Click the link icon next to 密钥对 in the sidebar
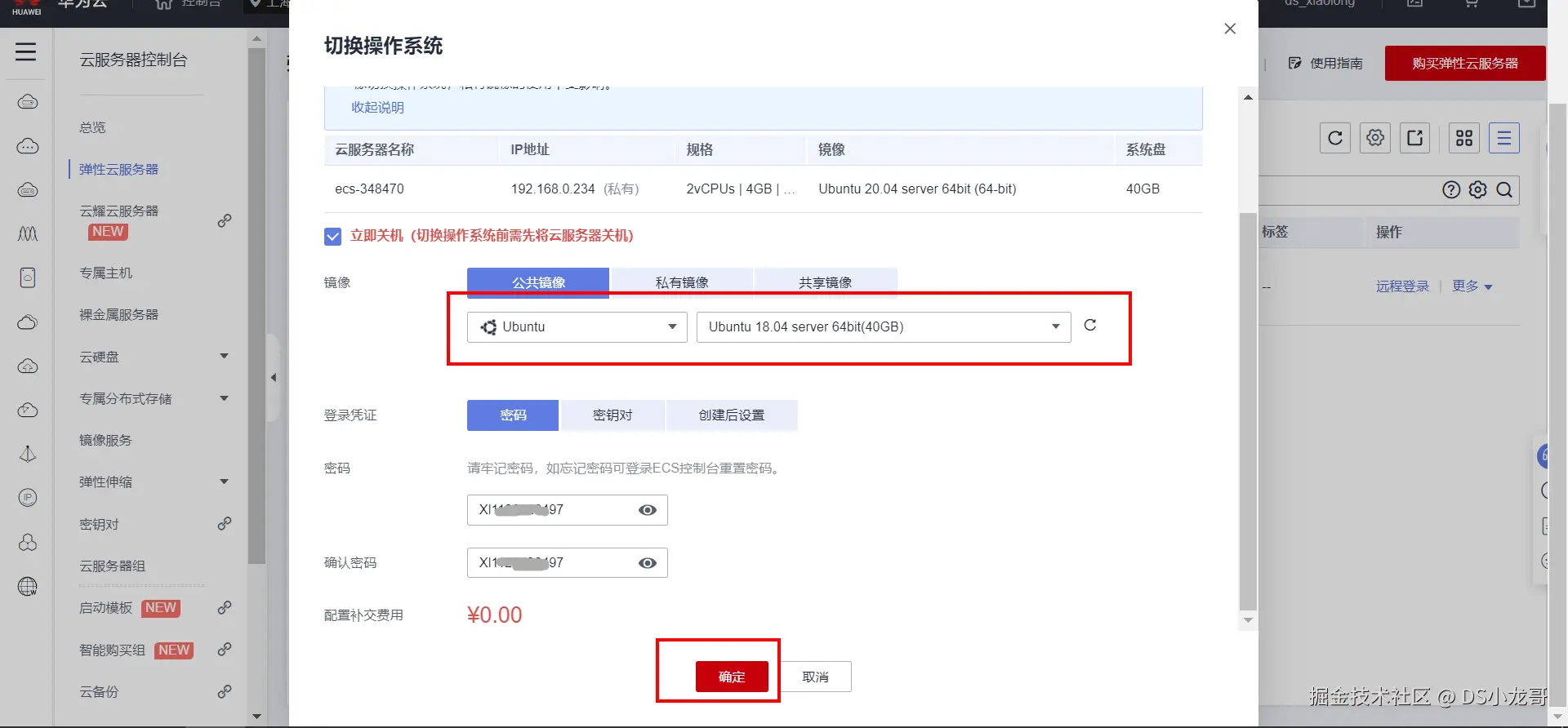This screenshot has width=1568, height=728. pos(225,523)
